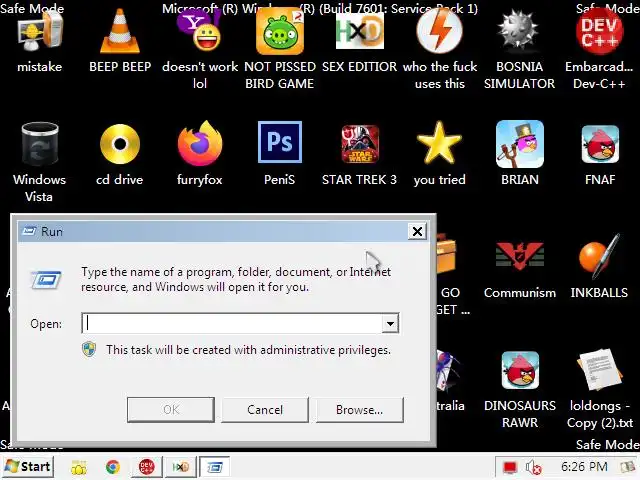Open the Yahoo Messenger icon 'doesn't work lol'
The height and width of the screenshot is (480, 640).
[x=200, y=31]
